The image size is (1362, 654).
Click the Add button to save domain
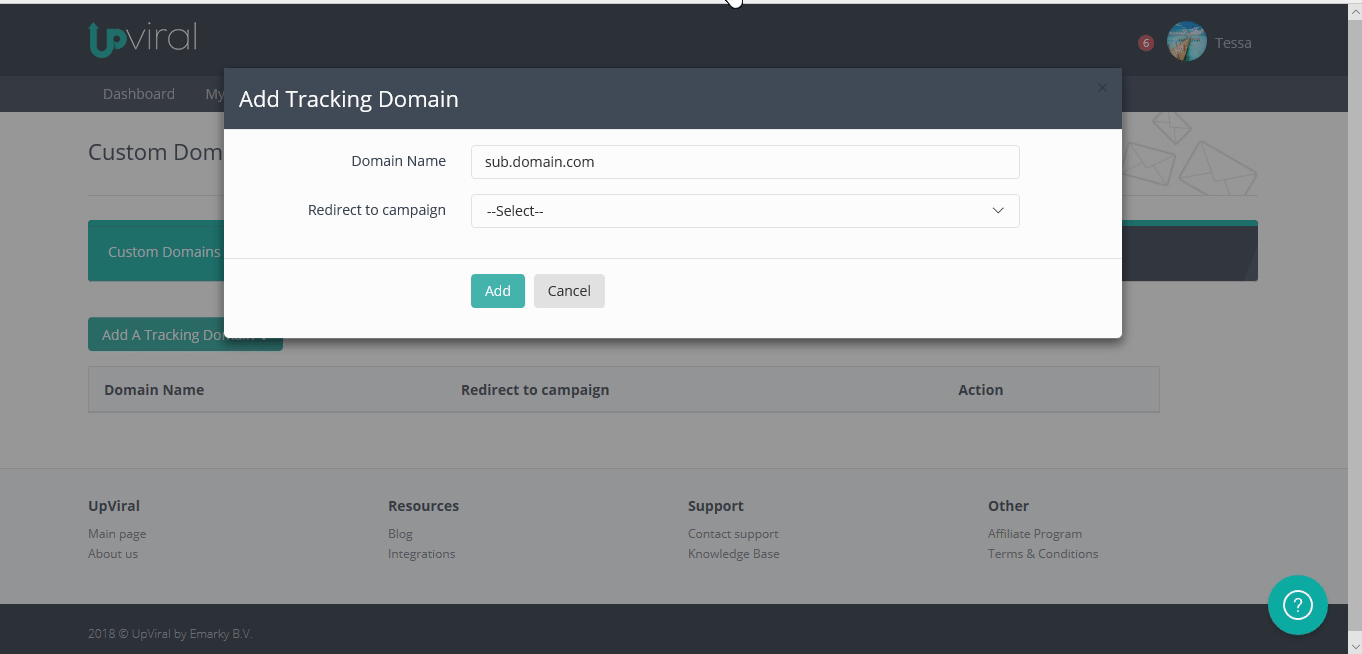[497, 290]
